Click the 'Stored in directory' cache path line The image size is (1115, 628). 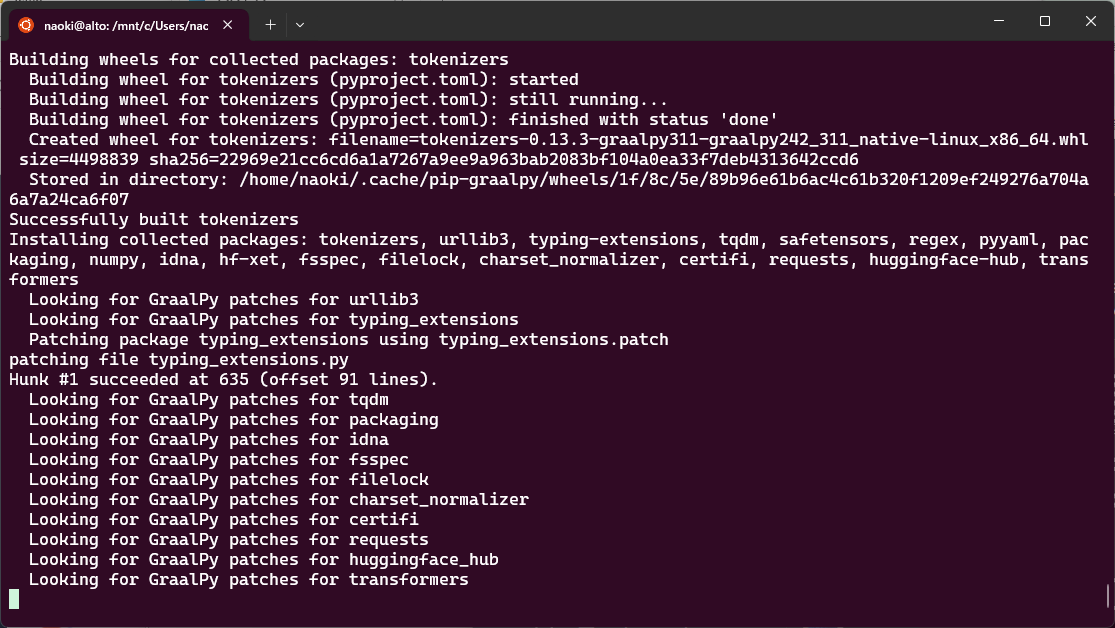coord(558,179)
